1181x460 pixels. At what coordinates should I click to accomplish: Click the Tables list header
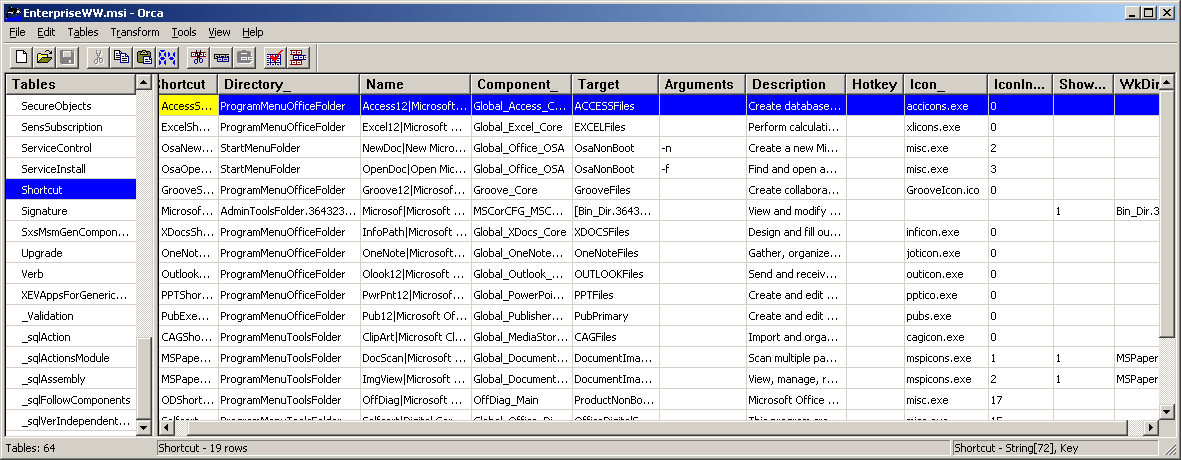pyautogui.click(x=71, y=84)
